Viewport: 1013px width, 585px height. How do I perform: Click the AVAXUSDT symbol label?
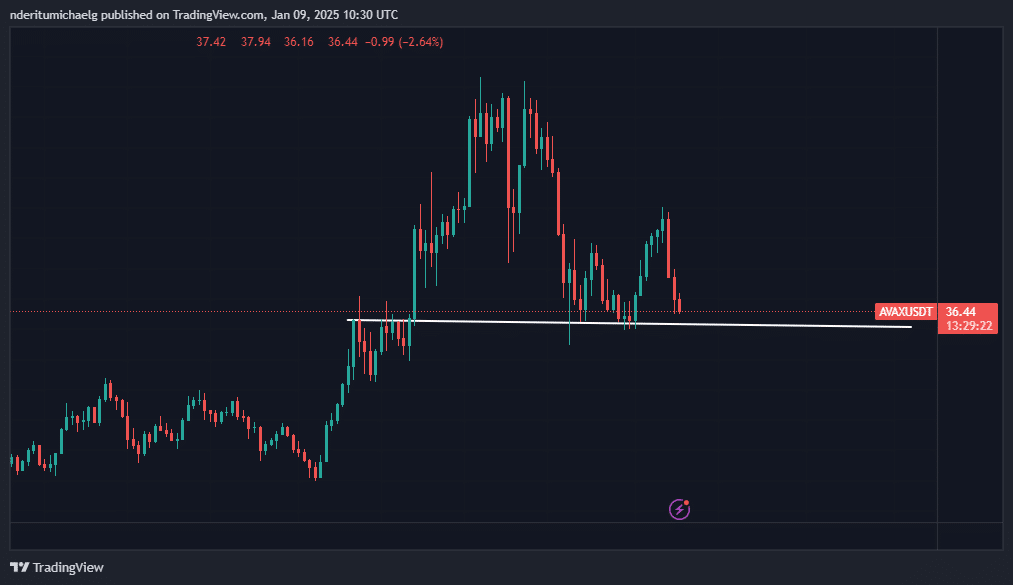[906, 312]
